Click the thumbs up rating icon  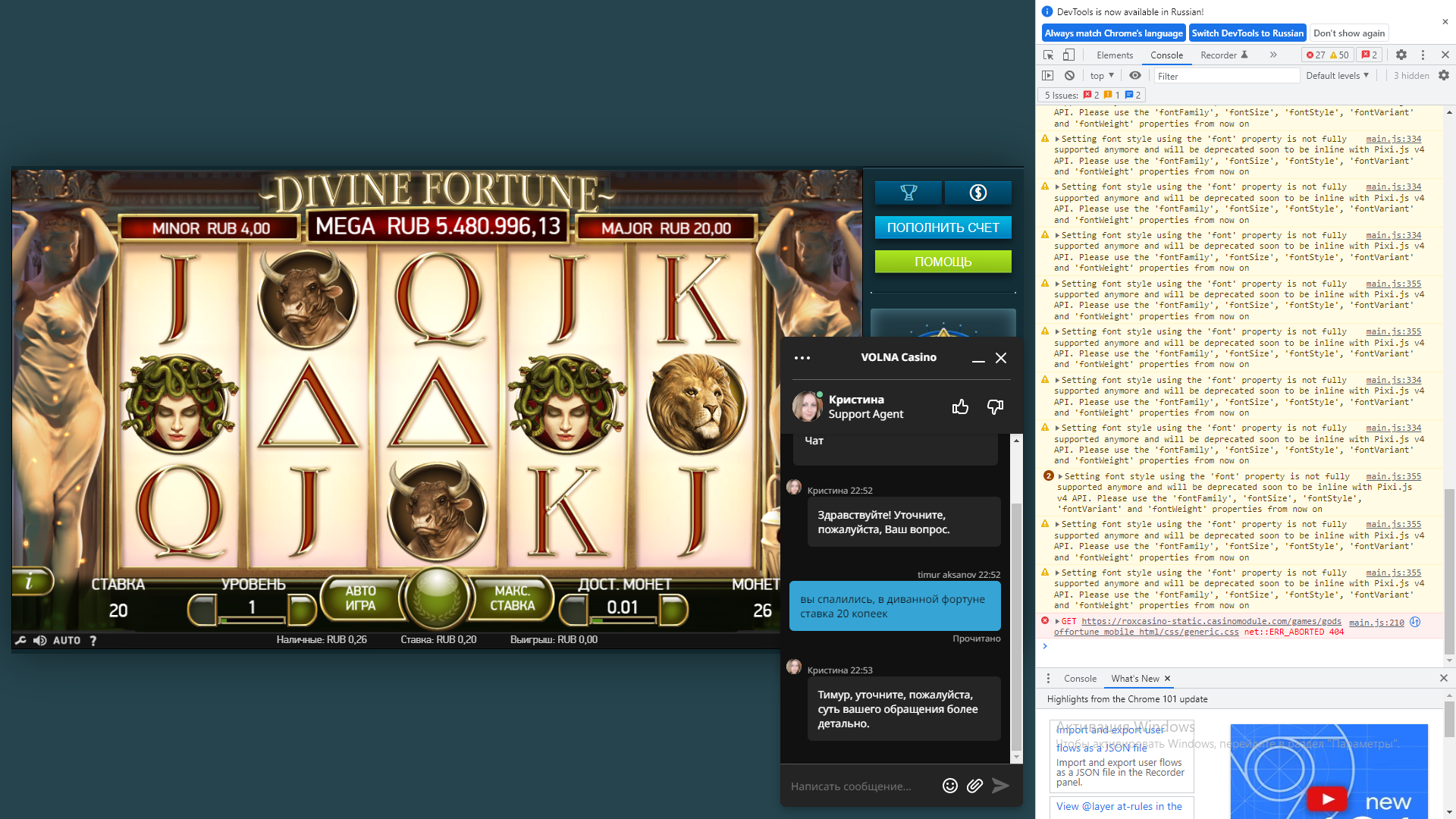960,407
